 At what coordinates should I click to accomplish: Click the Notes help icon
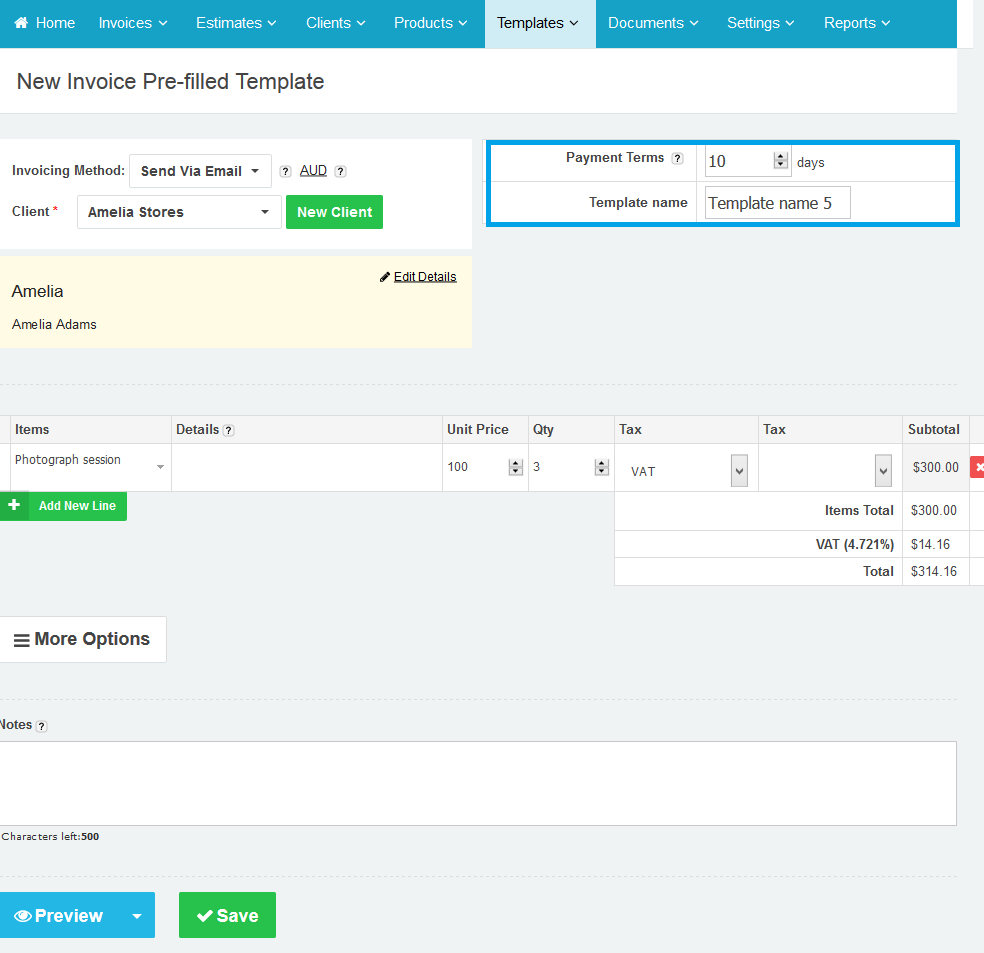click(x=41, y=726)
